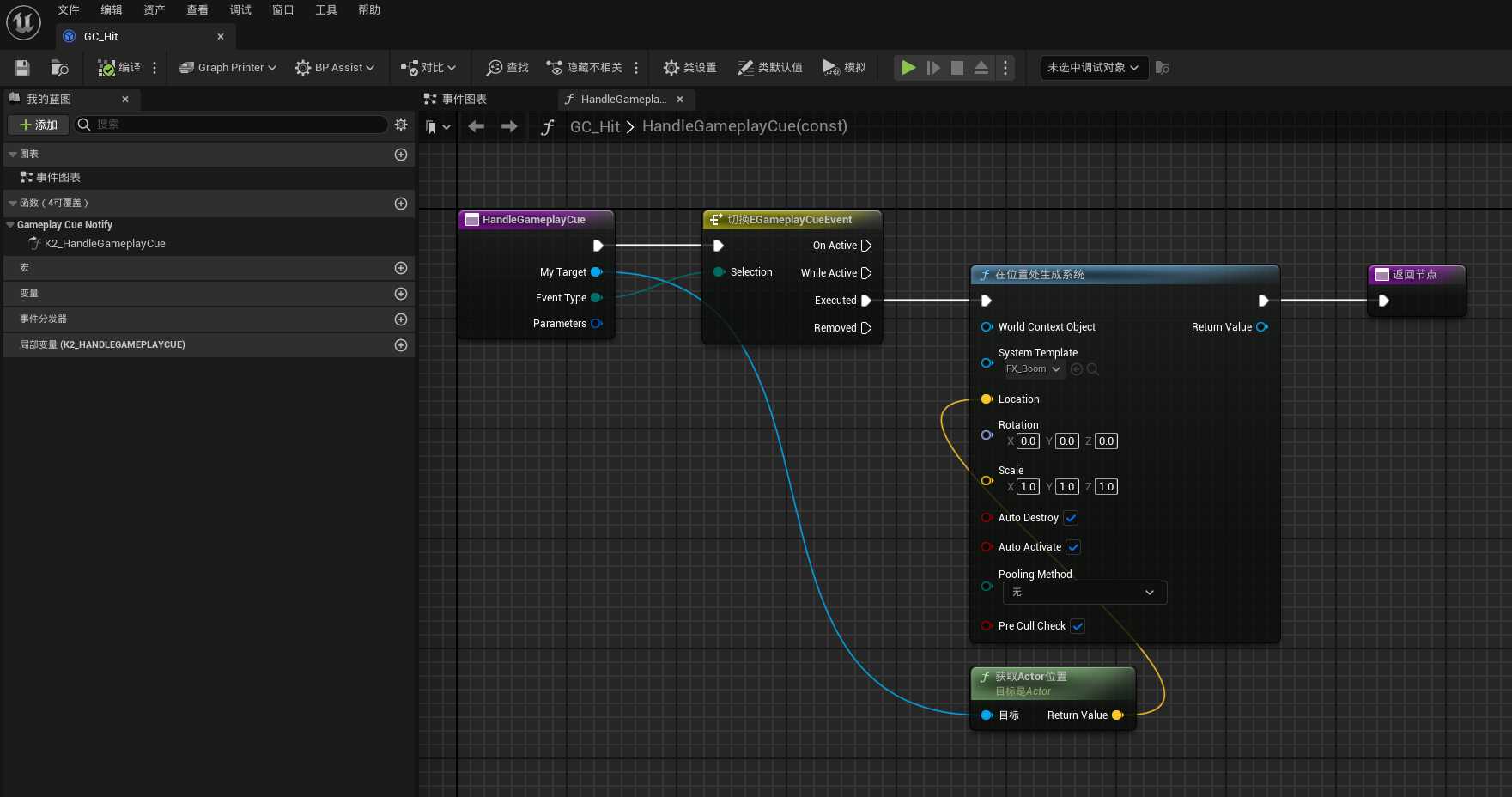Open the Pooling Method dropdown
The width and height of the screenshot is (1512, 797).
[1084, 593]
